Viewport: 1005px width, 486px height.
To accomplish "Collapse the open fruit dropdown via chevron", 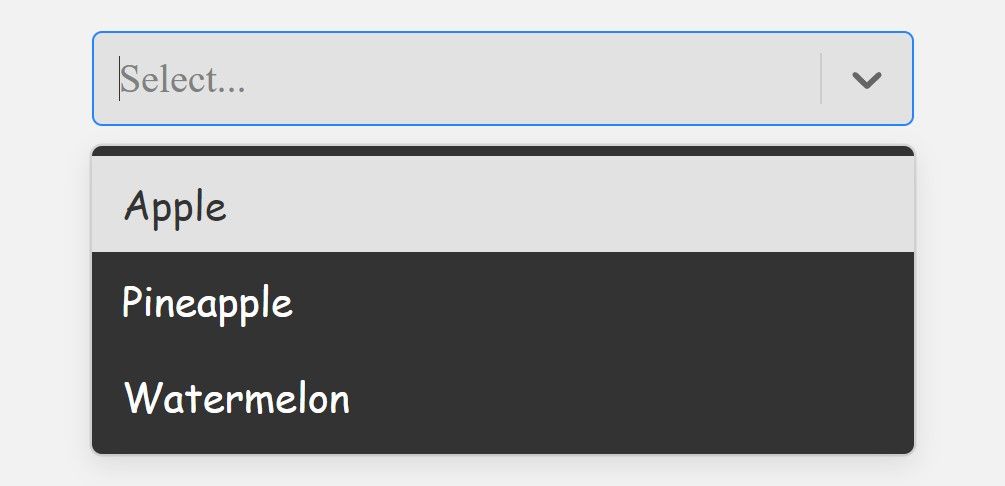I will pos(866,80).
